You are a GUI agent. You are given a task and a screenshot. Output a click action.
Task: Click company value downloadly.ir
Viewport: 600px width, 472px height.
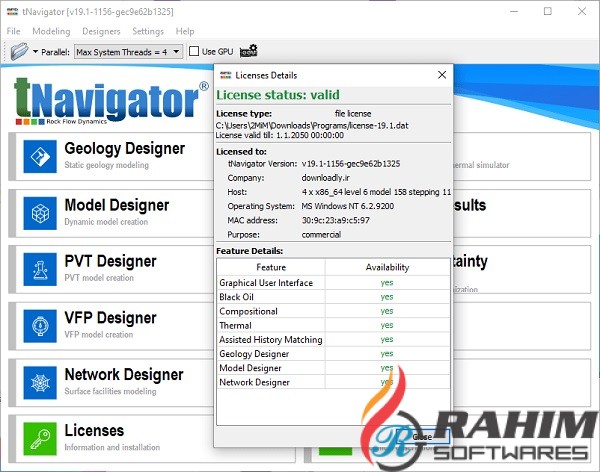point(325,178)
